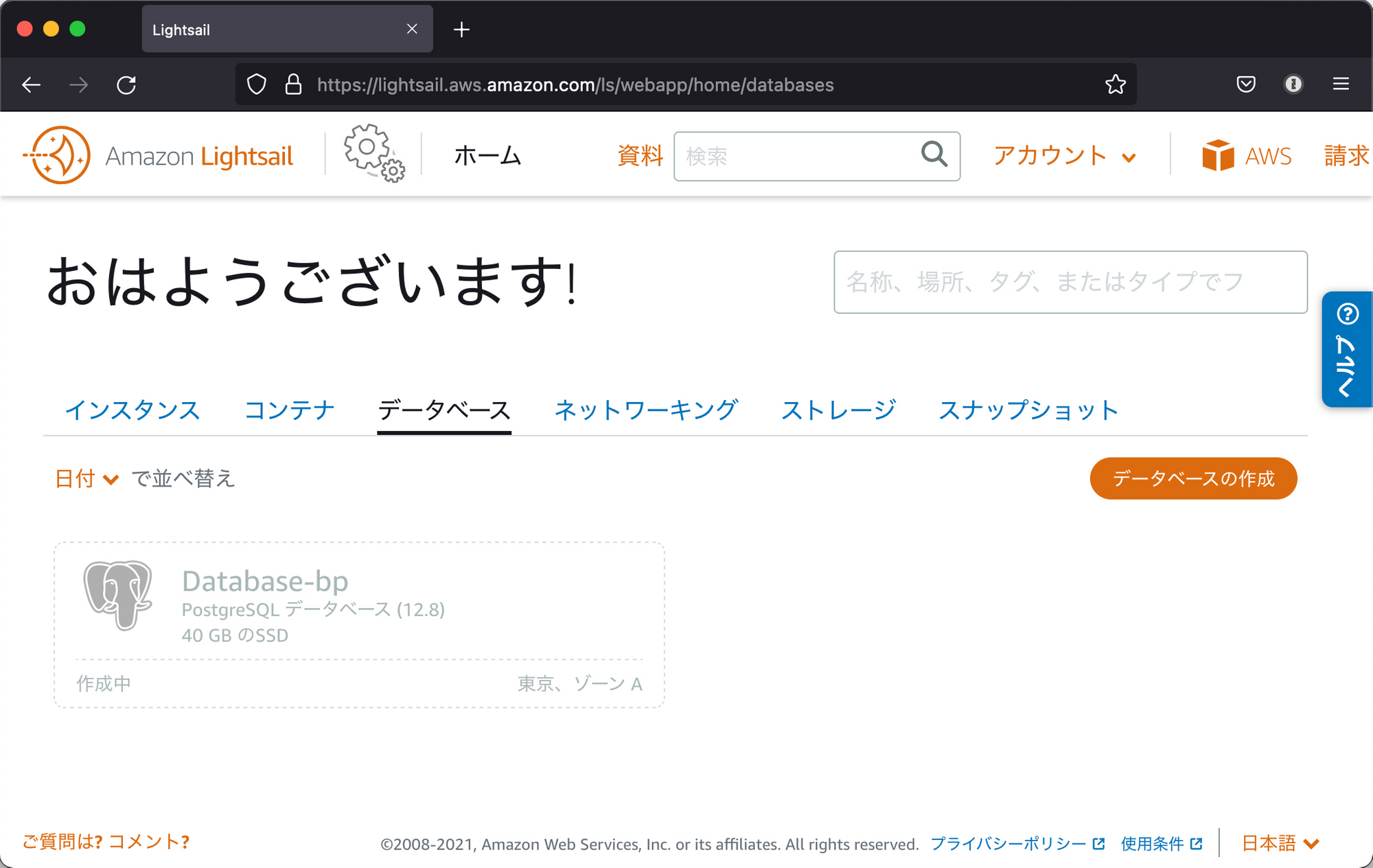The image size is (1373, 868).
Task: Click the 東京、ゾーン A location text
Action: (580, 683)
